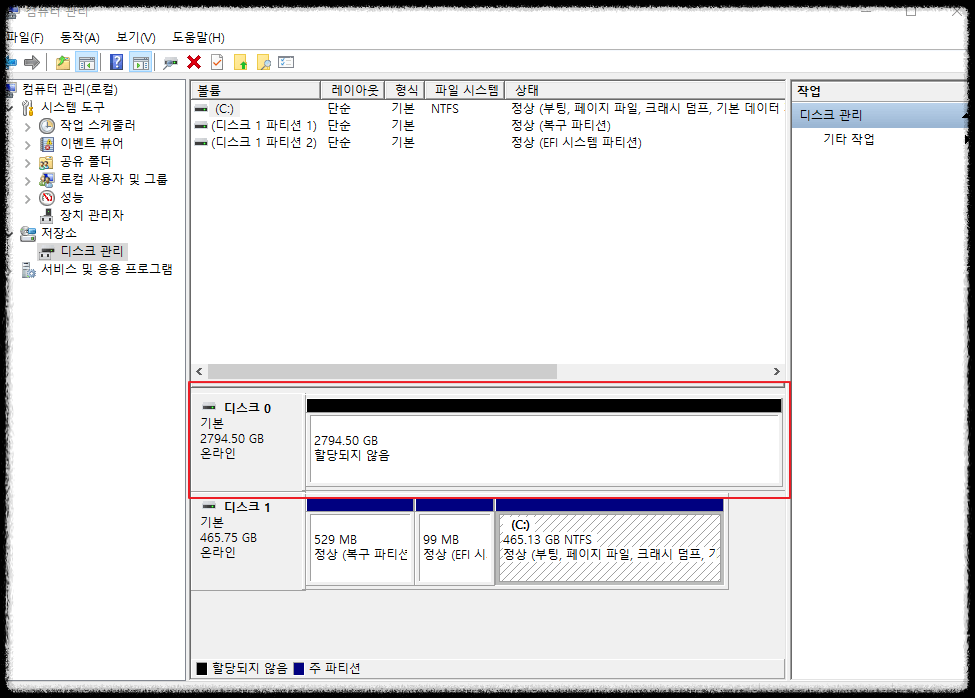Toggle the Show/Hide Action Pane icon
Screen dimensions: 975x698
click(141, 62)
